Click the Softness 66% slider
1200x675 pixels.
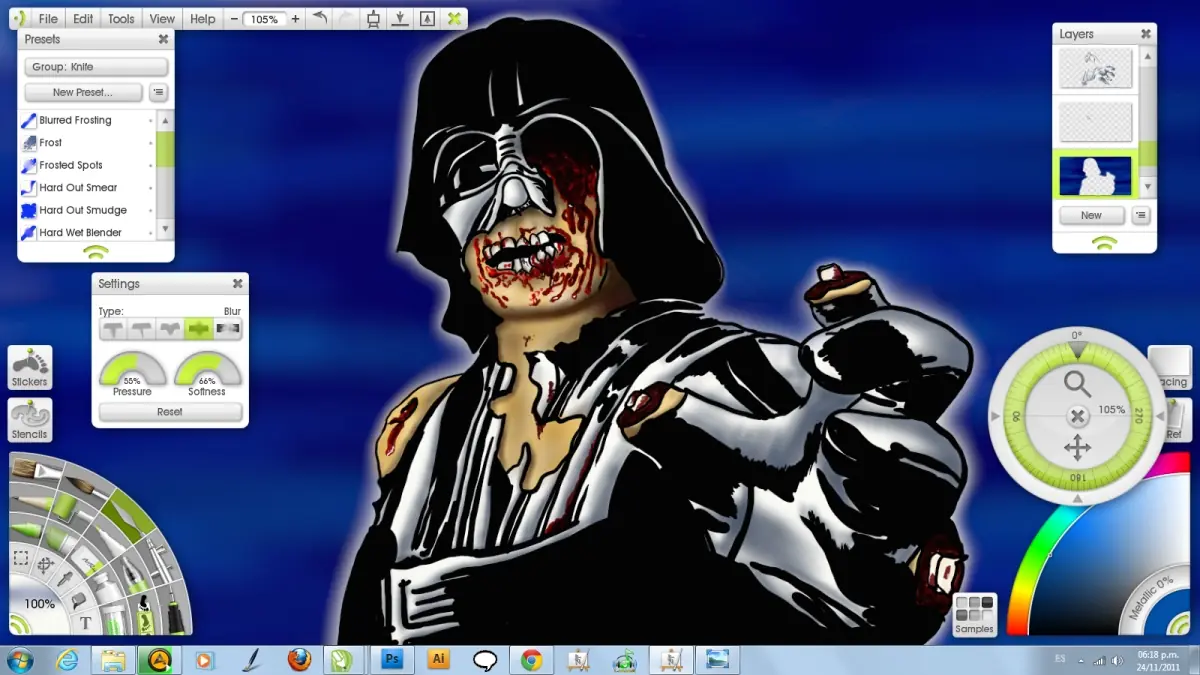pyautogui.click(x=207, y=367)
